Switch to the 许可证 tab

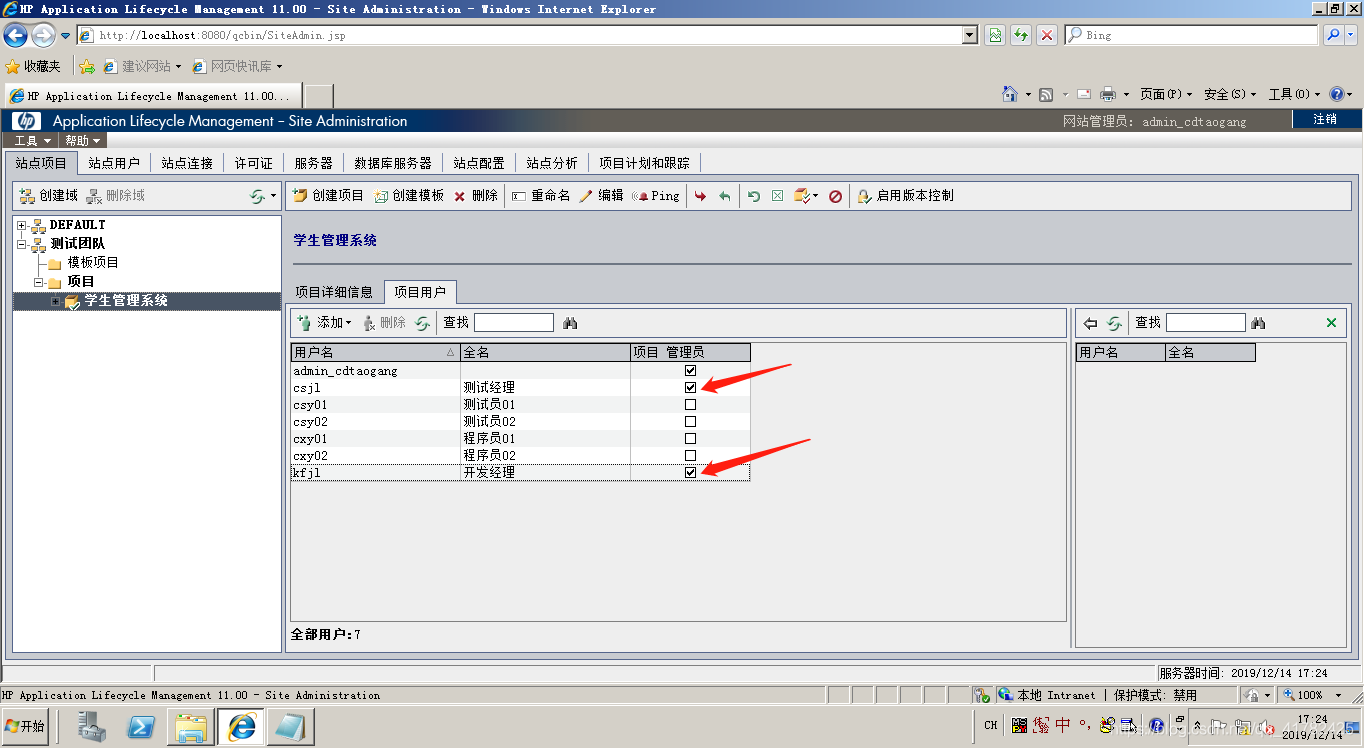(254, 163)
